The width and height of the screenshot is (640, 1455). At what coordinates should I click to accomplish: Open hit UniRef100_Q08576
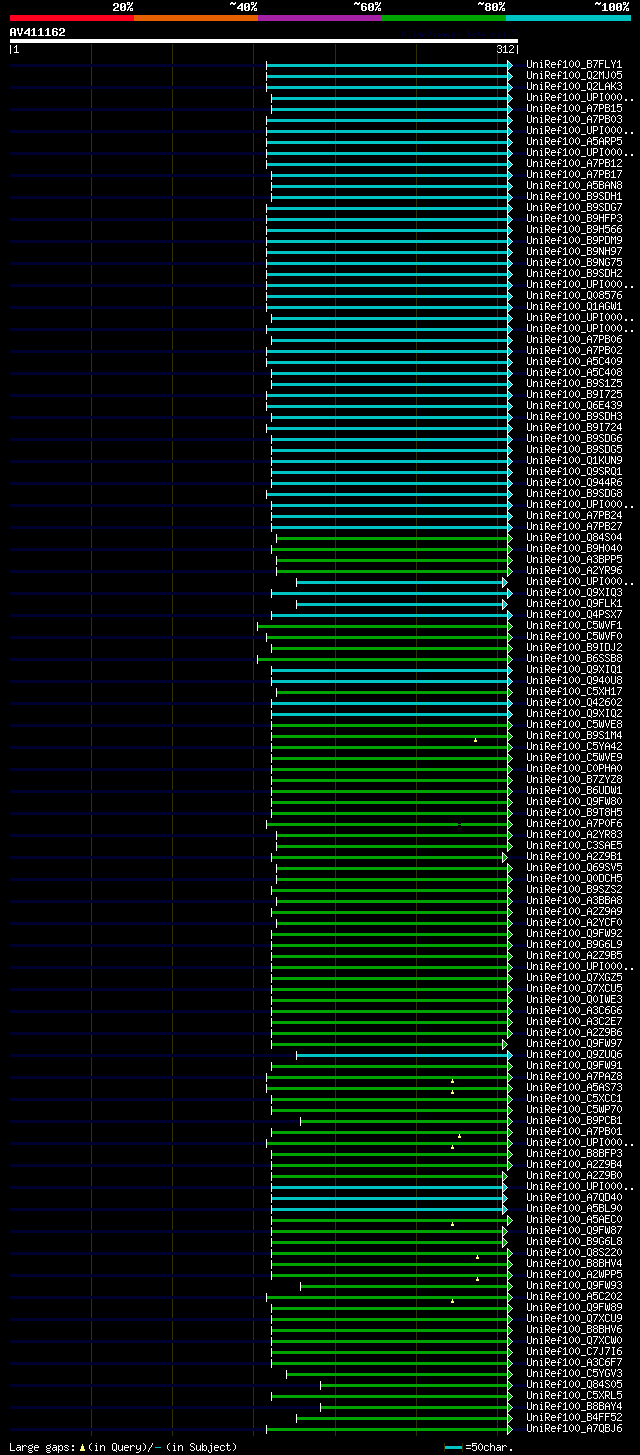574,296
